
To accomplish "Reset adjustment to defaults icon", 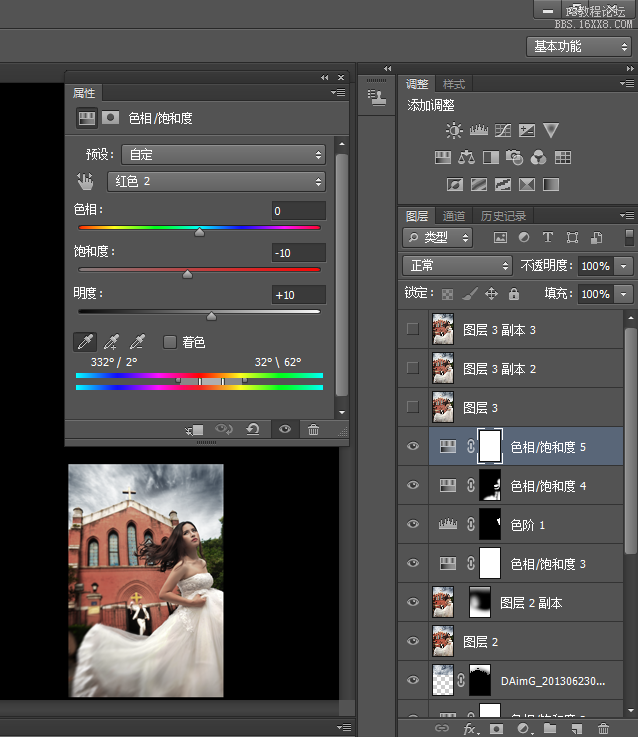I will tap(253, 429).
